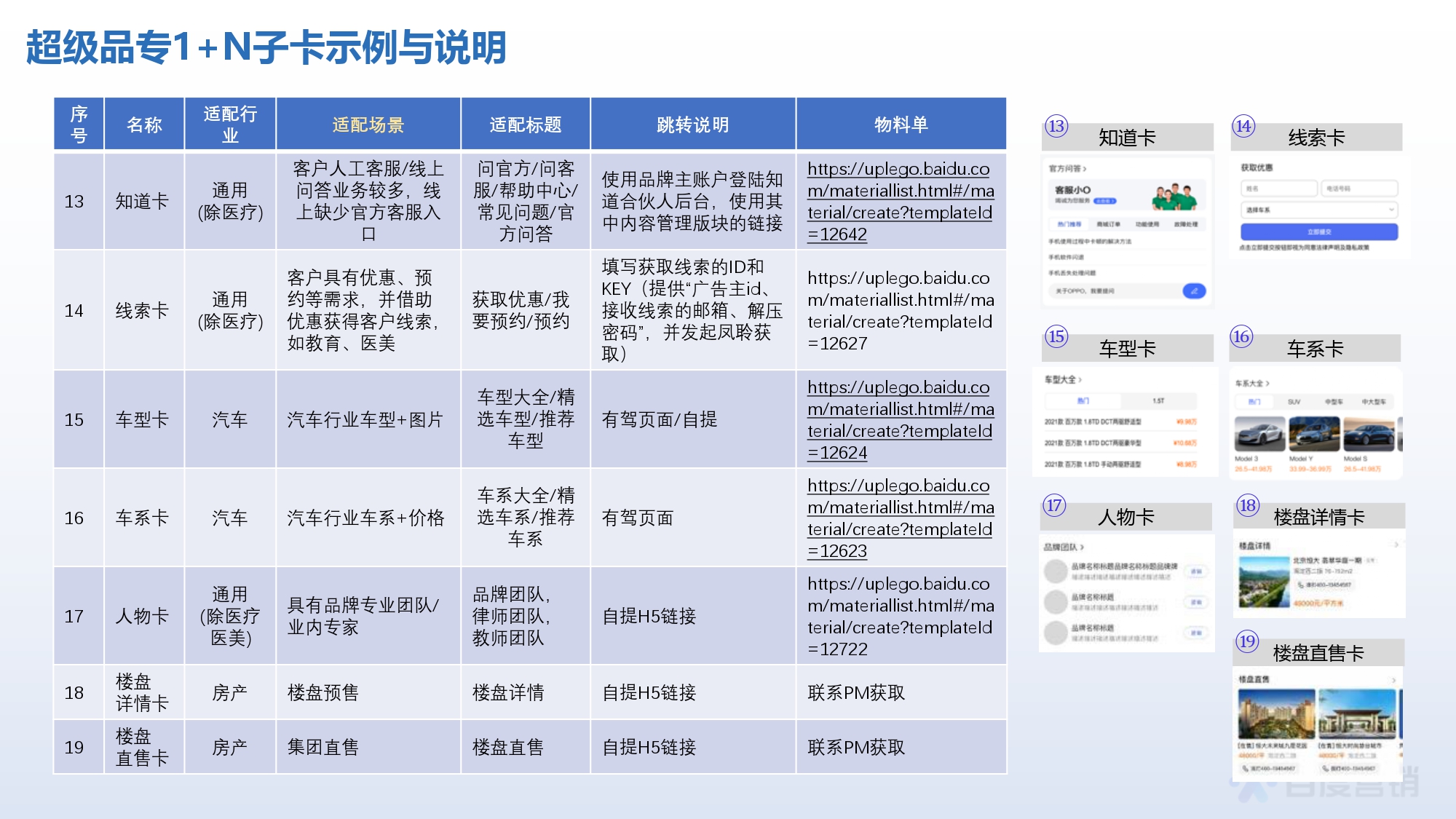The width and height of the screenshot is (1456, 819).
Task: Click the circled number 18 badge
Action: [1248, 505]
